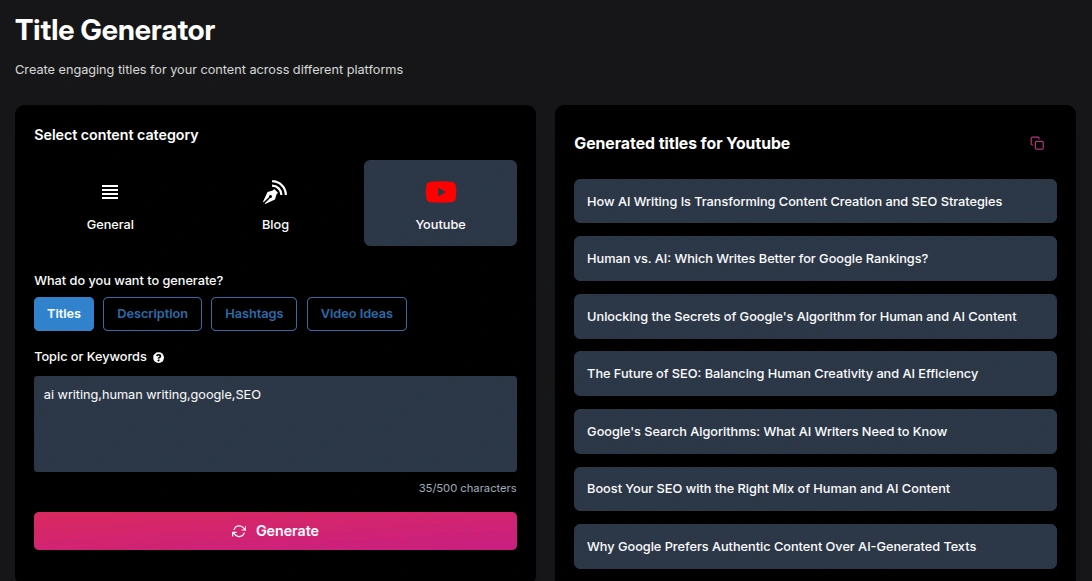Click the Generate button
The height and width of the screenshot is (581, 1092).
275,531
